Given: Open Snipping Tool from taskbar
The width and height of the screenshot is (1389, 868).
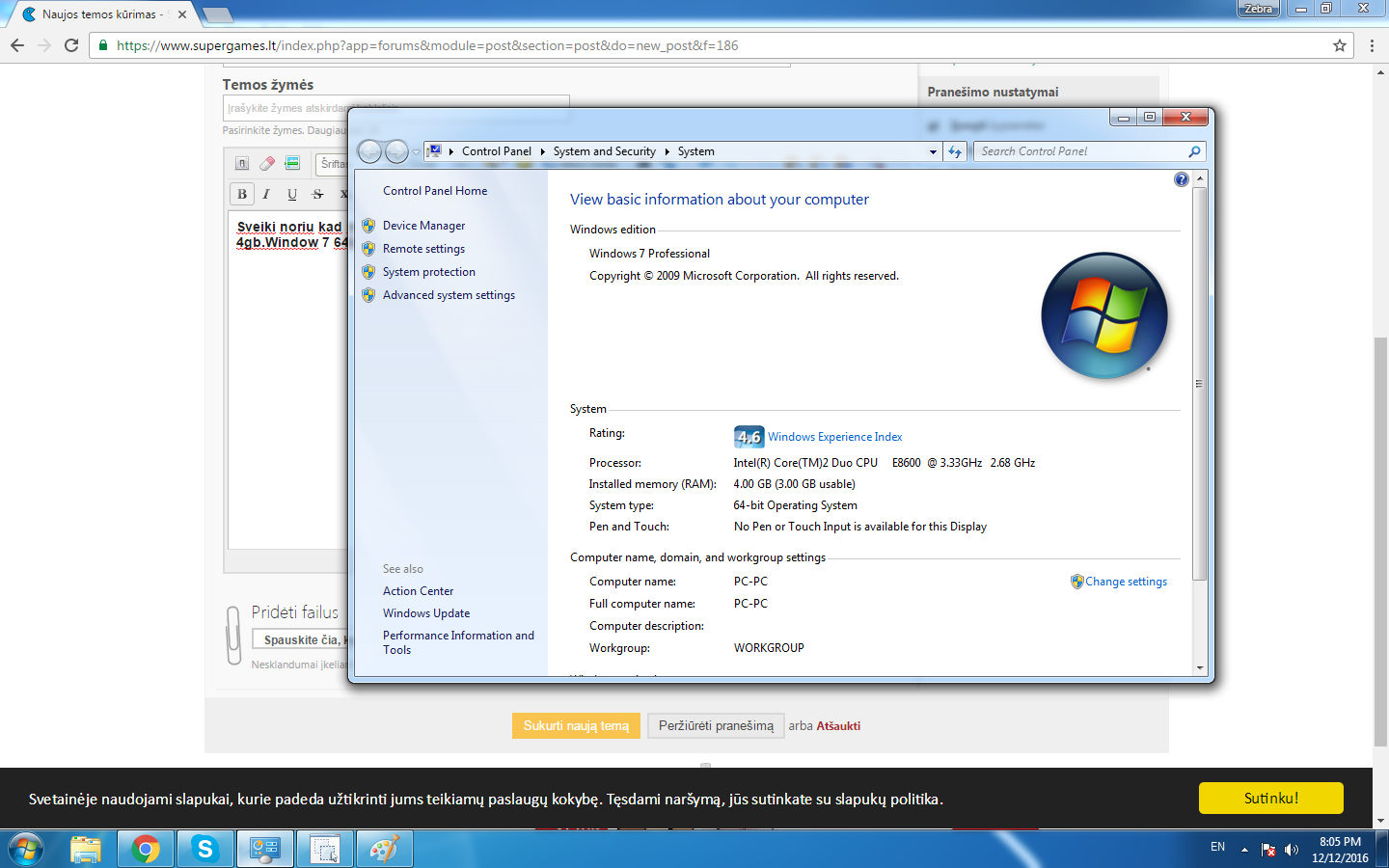Looking at the screenshot, I should (325, 849).
